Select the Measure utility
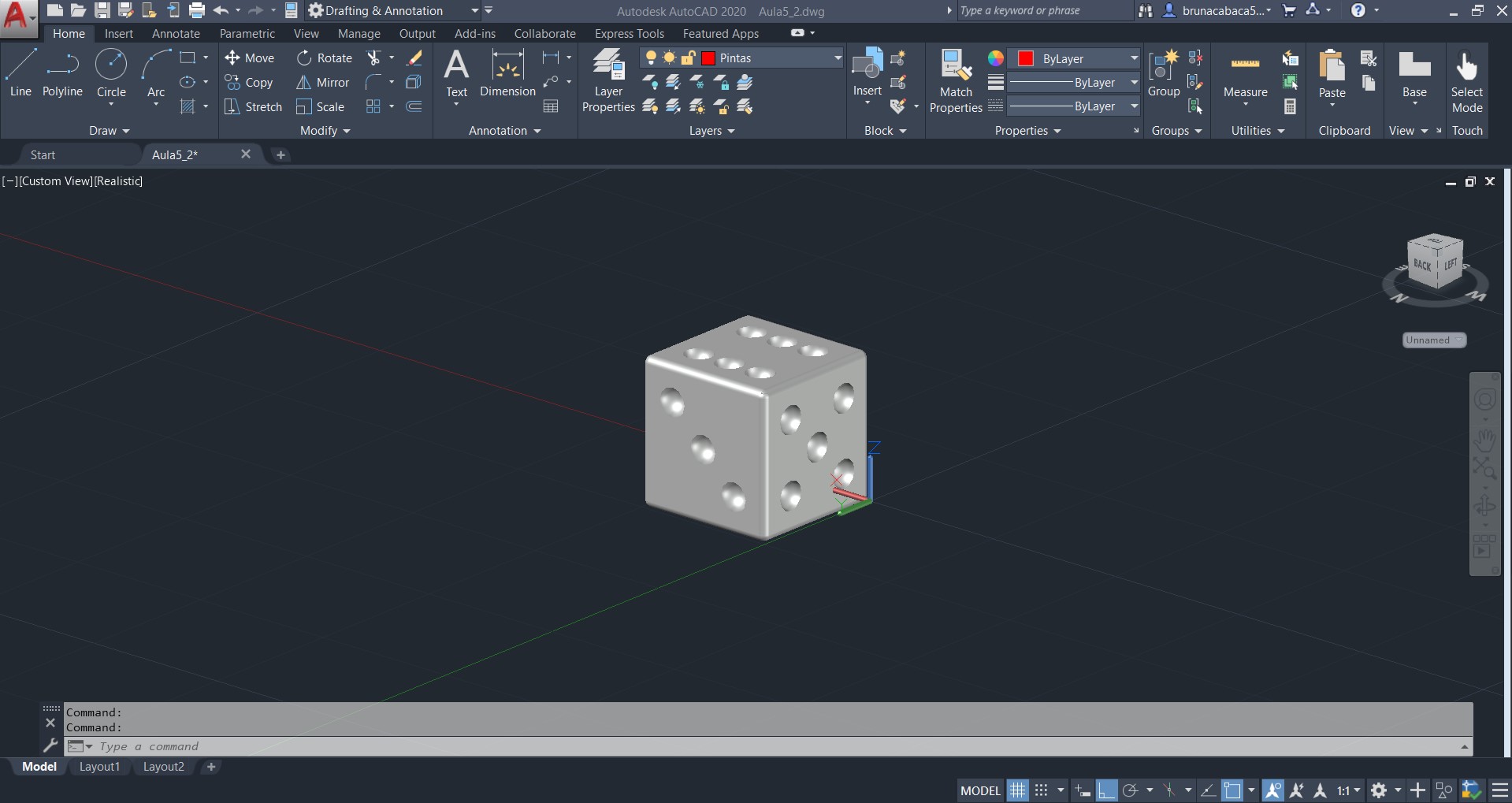1512x803 pixels. pyautogui.click(x=1246, y=76)
